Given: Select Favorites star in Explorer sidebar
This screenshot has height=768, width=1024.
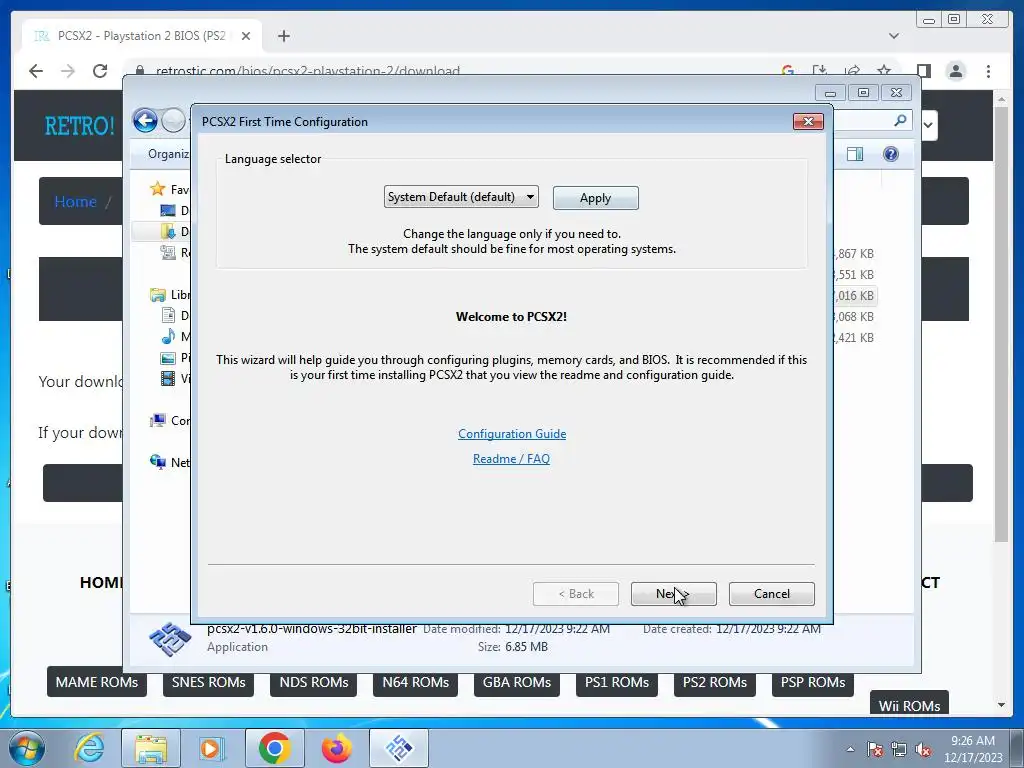Looking at the screenshot, I should pyautogui.click(x=157, y=189).
